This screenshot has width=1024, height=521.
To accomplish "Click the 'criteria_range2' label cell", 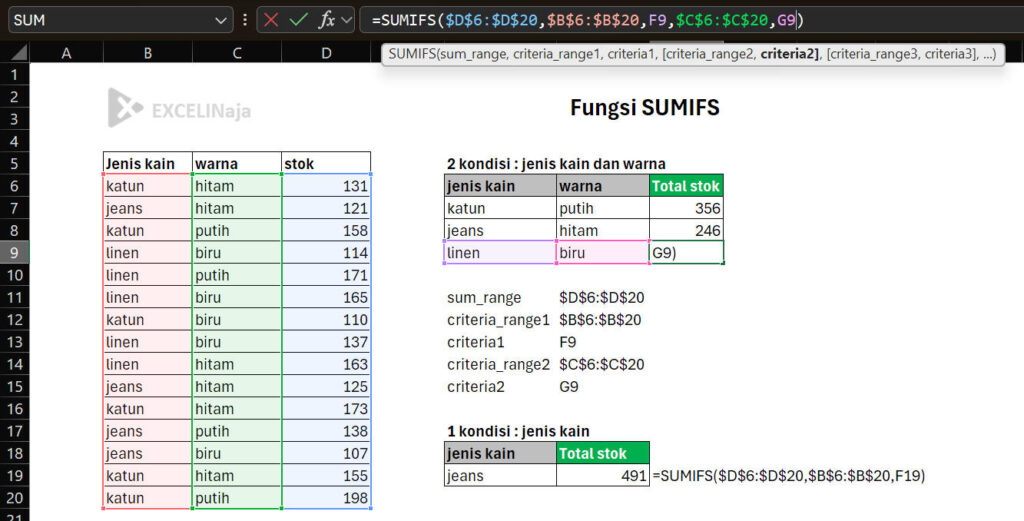I will pyautogui.click(x=498, y=364).
